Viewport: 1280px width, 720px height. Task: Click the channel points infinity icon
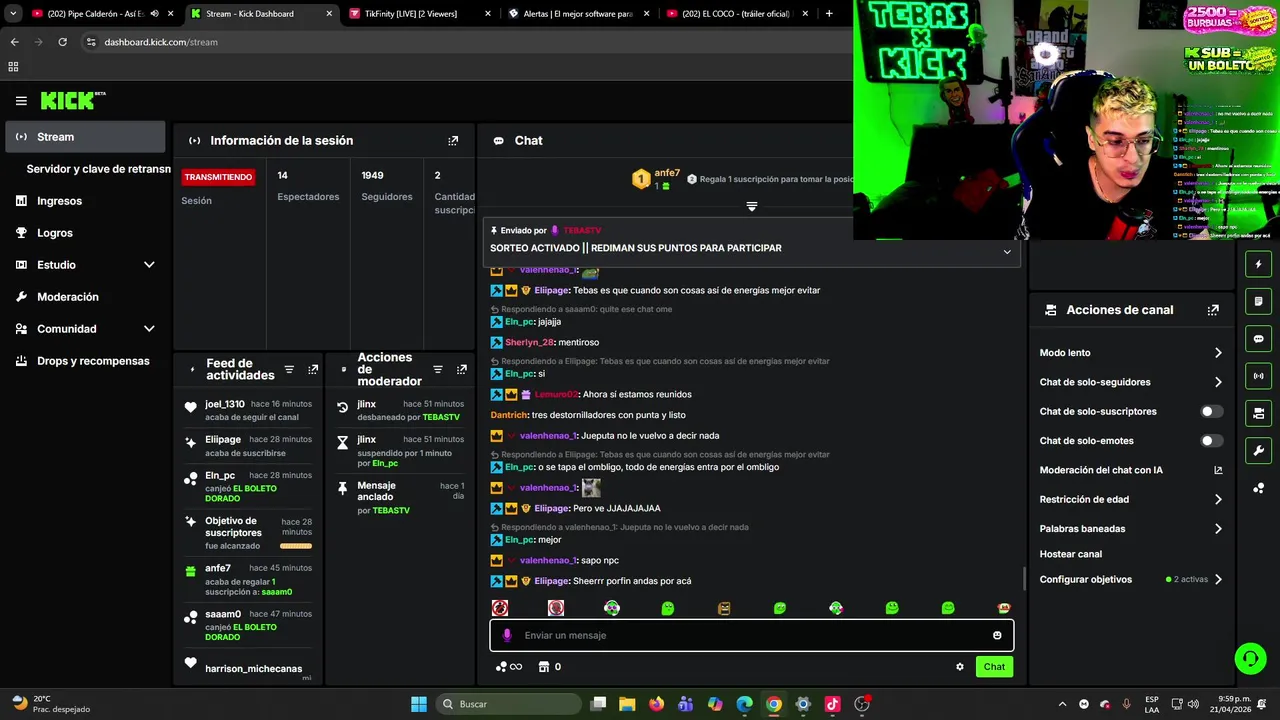point(508,667)
